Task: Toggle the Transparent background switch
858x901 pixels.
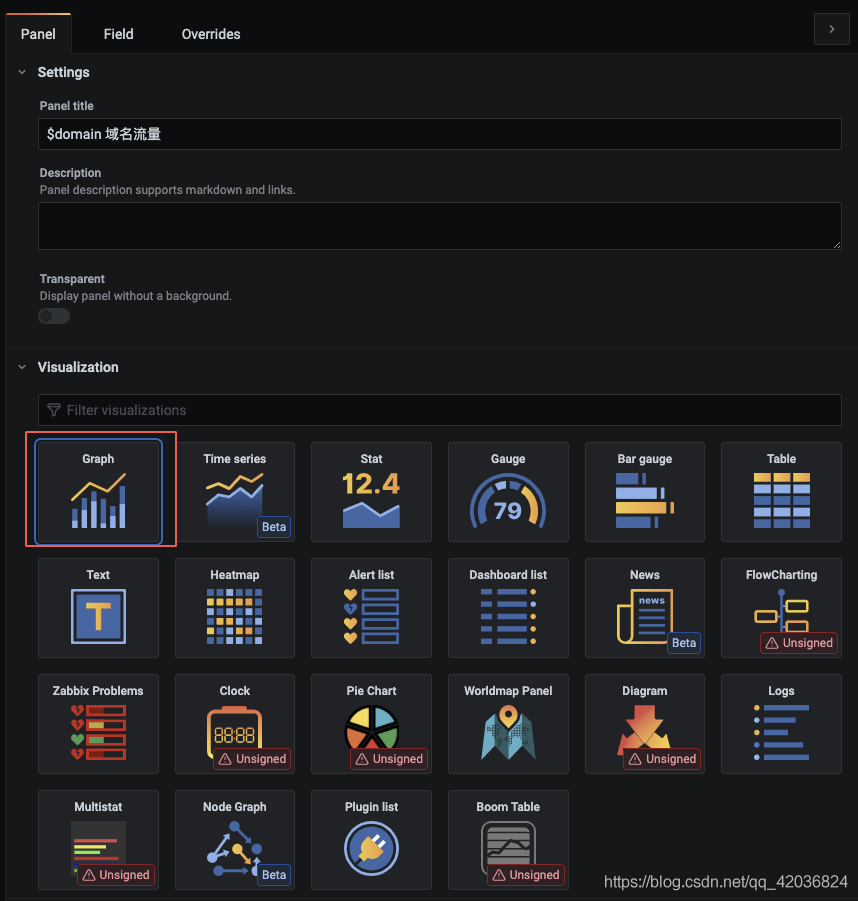Action: 54,316
